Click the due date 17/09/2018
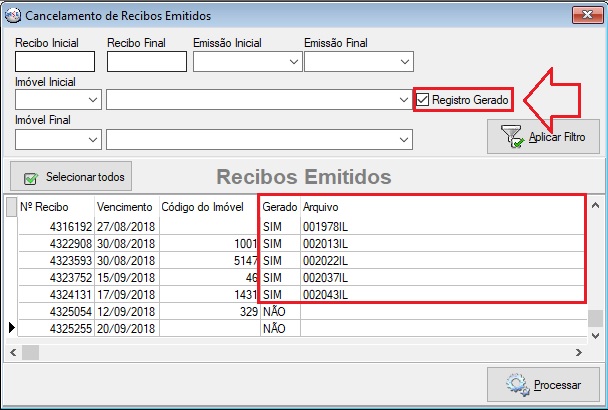The height and width of the screenshot is (410, 608). click(126, 295)
